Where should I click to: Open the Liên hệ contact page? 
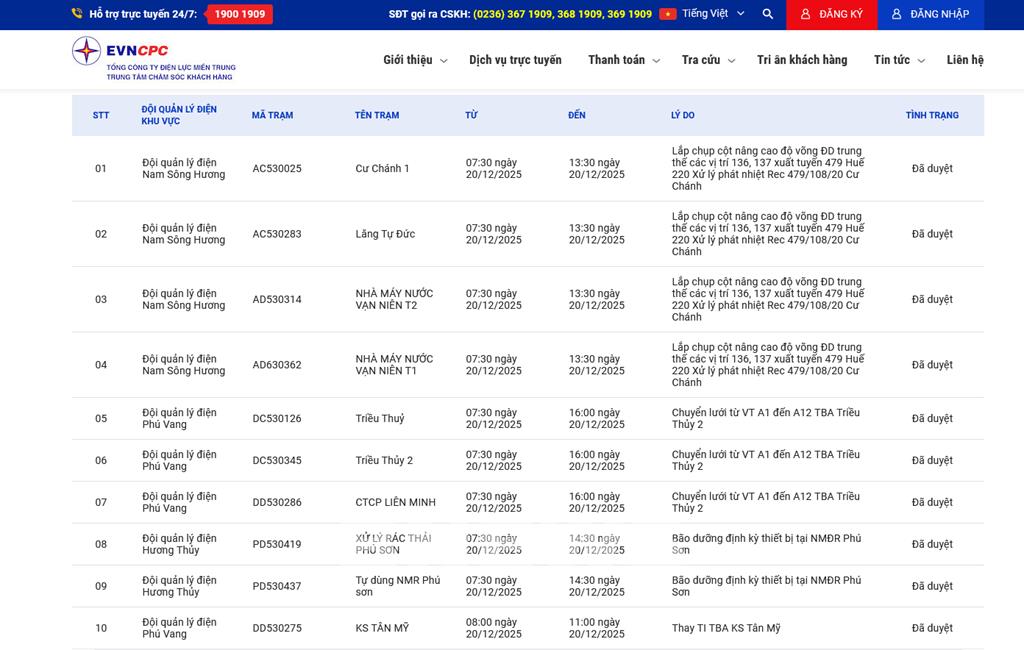coord(965,60)
